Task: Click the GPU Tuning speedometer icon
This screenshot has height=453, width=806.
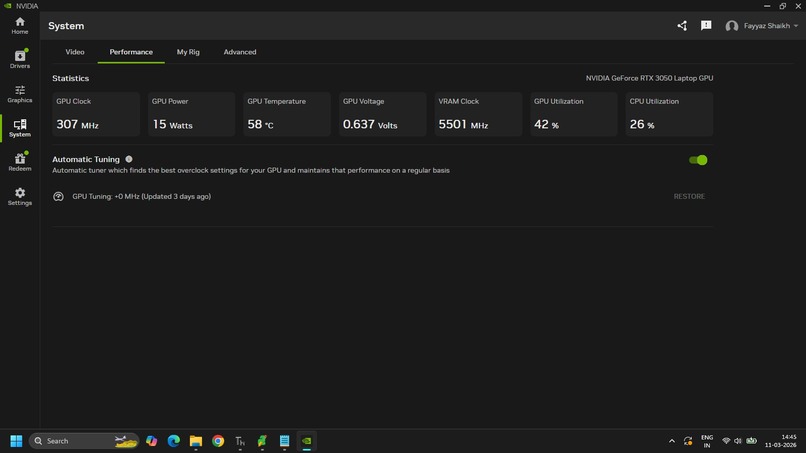Action: click(59, 196)
